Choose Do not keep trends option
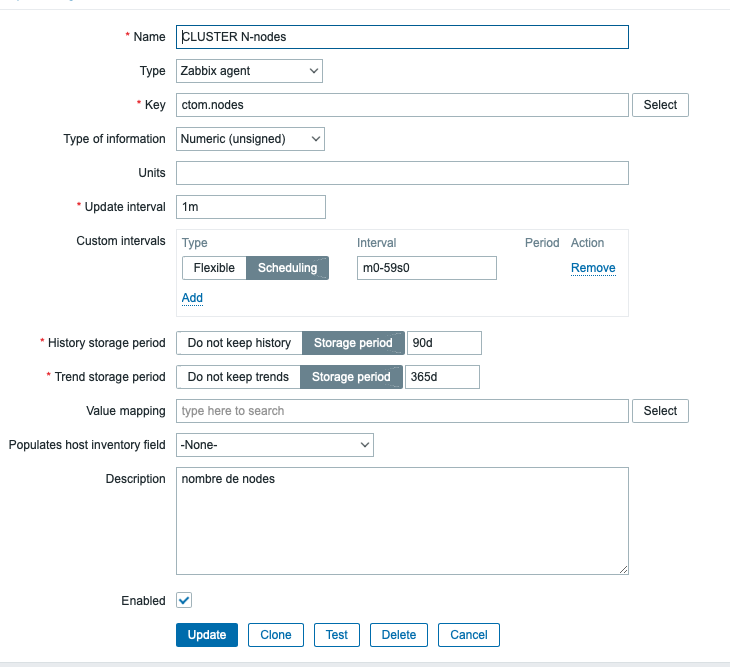The image size is (730, 667). [238, 377]
